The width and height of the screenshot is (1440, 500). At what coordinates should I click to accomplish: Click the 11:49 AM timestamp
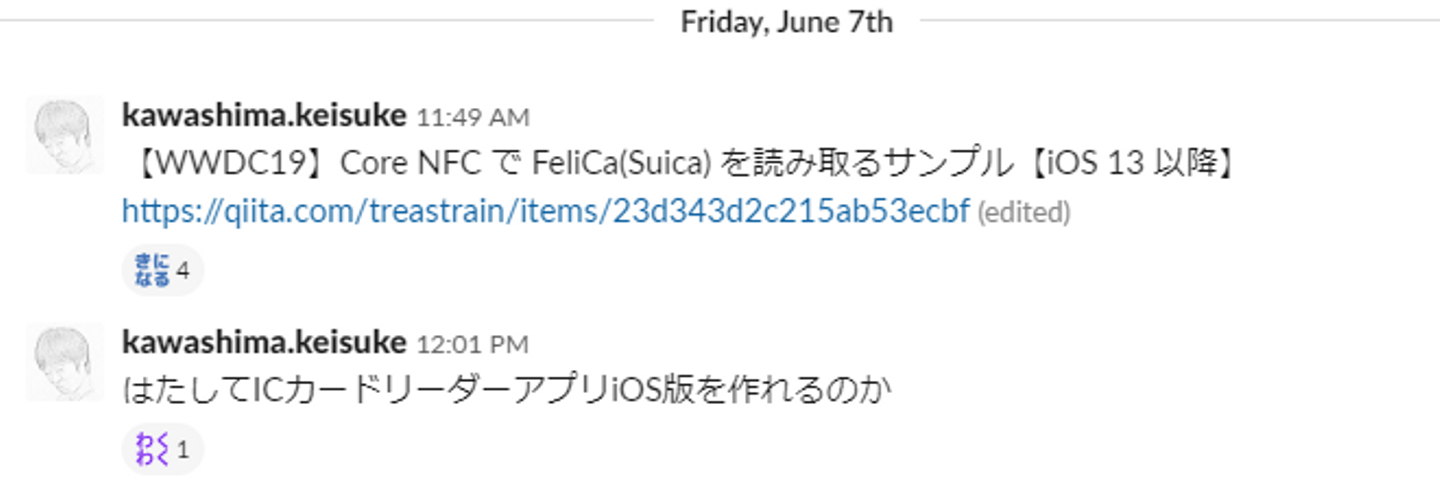[x=472, y=118]
